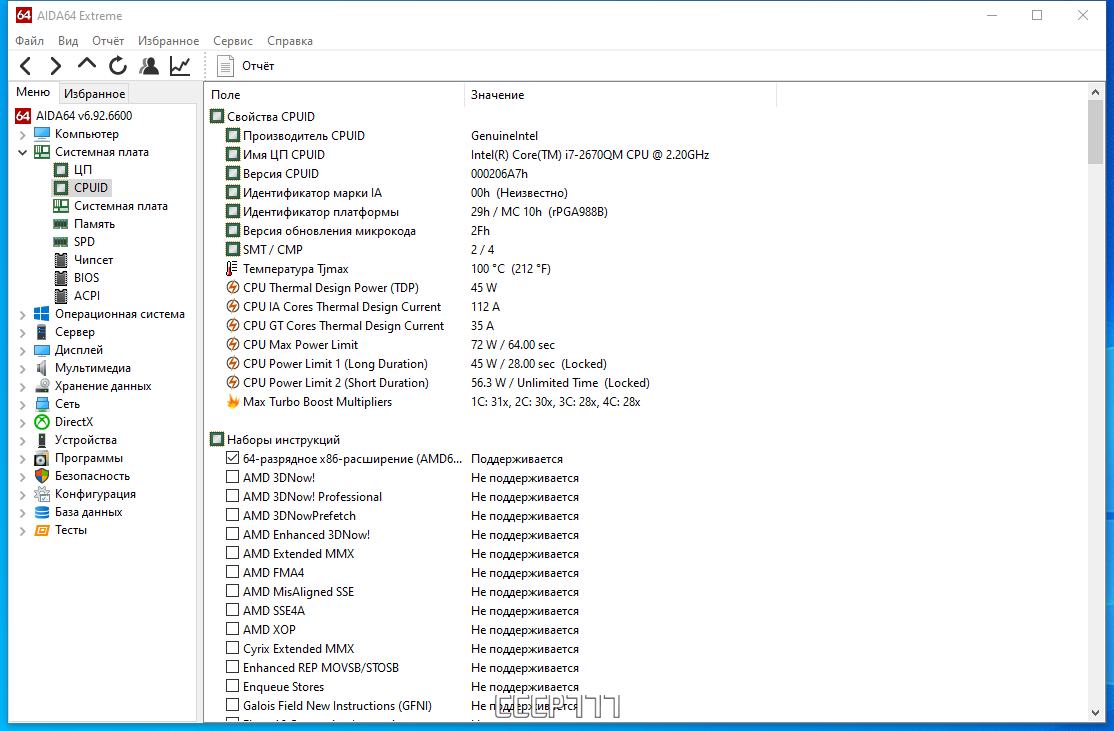This screenshot has height=731, width=1114.
Task: Refresh the page using the Refresh icon
Action: coord(118,66)
